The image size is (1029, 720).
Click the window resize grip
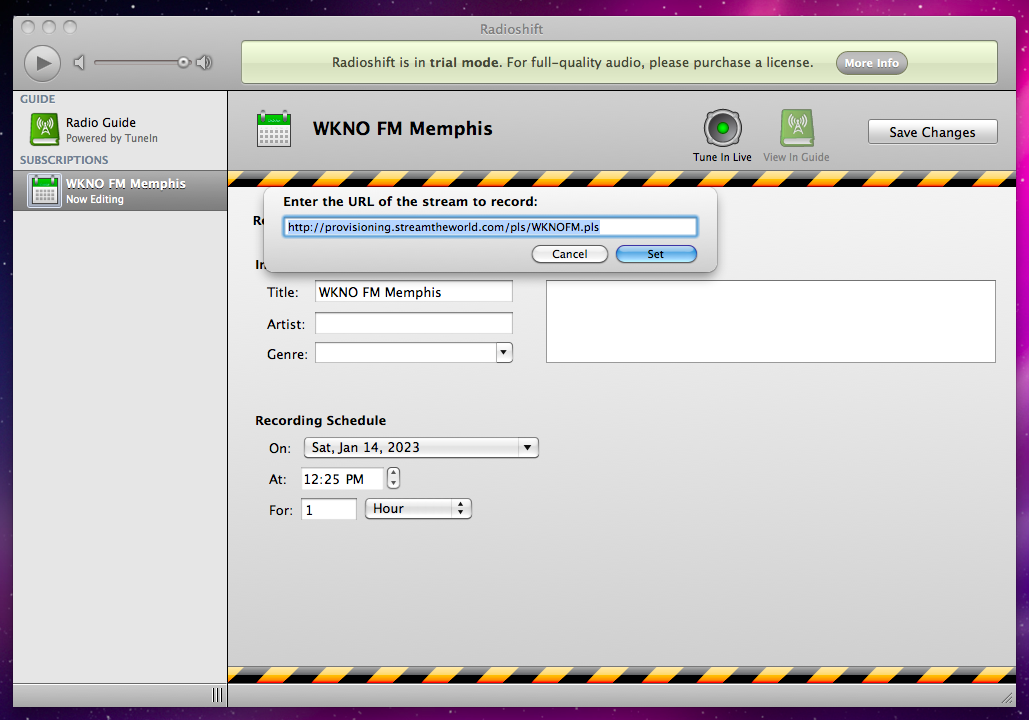pyautogui.click(x=1007, y=698)
